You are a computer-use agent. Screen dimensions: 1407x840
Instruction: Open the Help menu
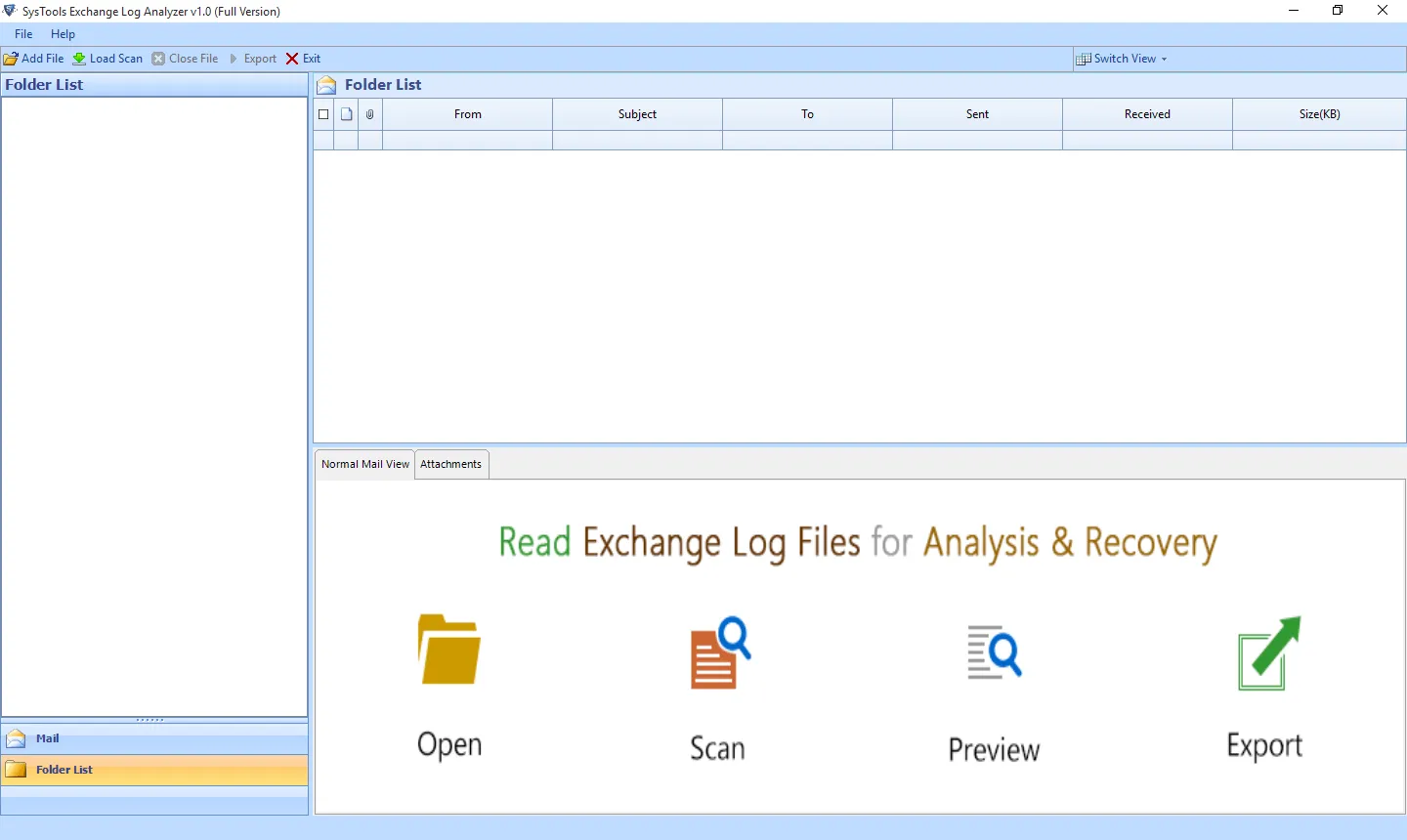(x=63, y=34)
